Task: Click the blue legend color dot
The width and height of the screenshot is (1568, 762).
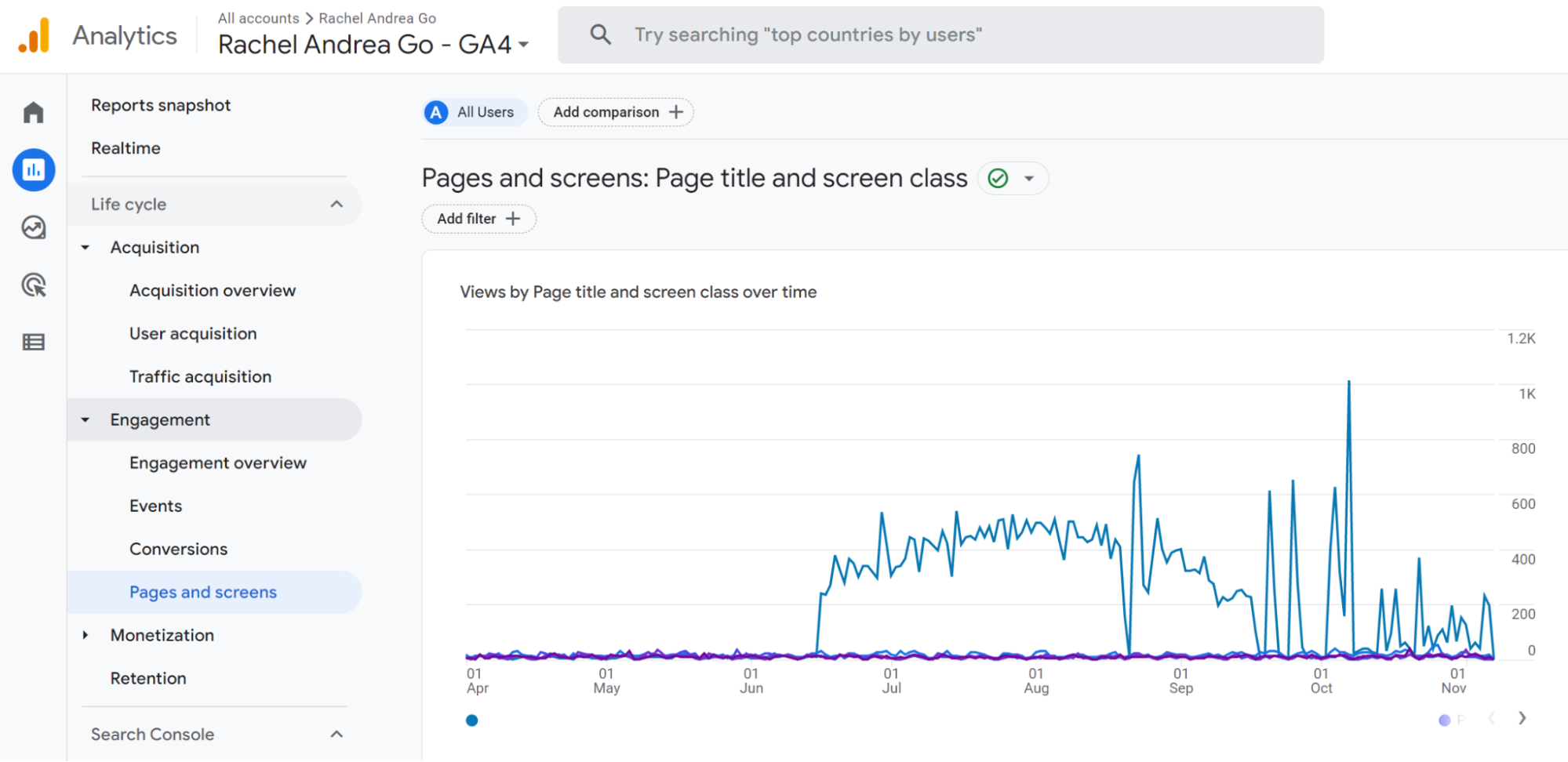Action: pyautogui.click(x=471, y=720)
